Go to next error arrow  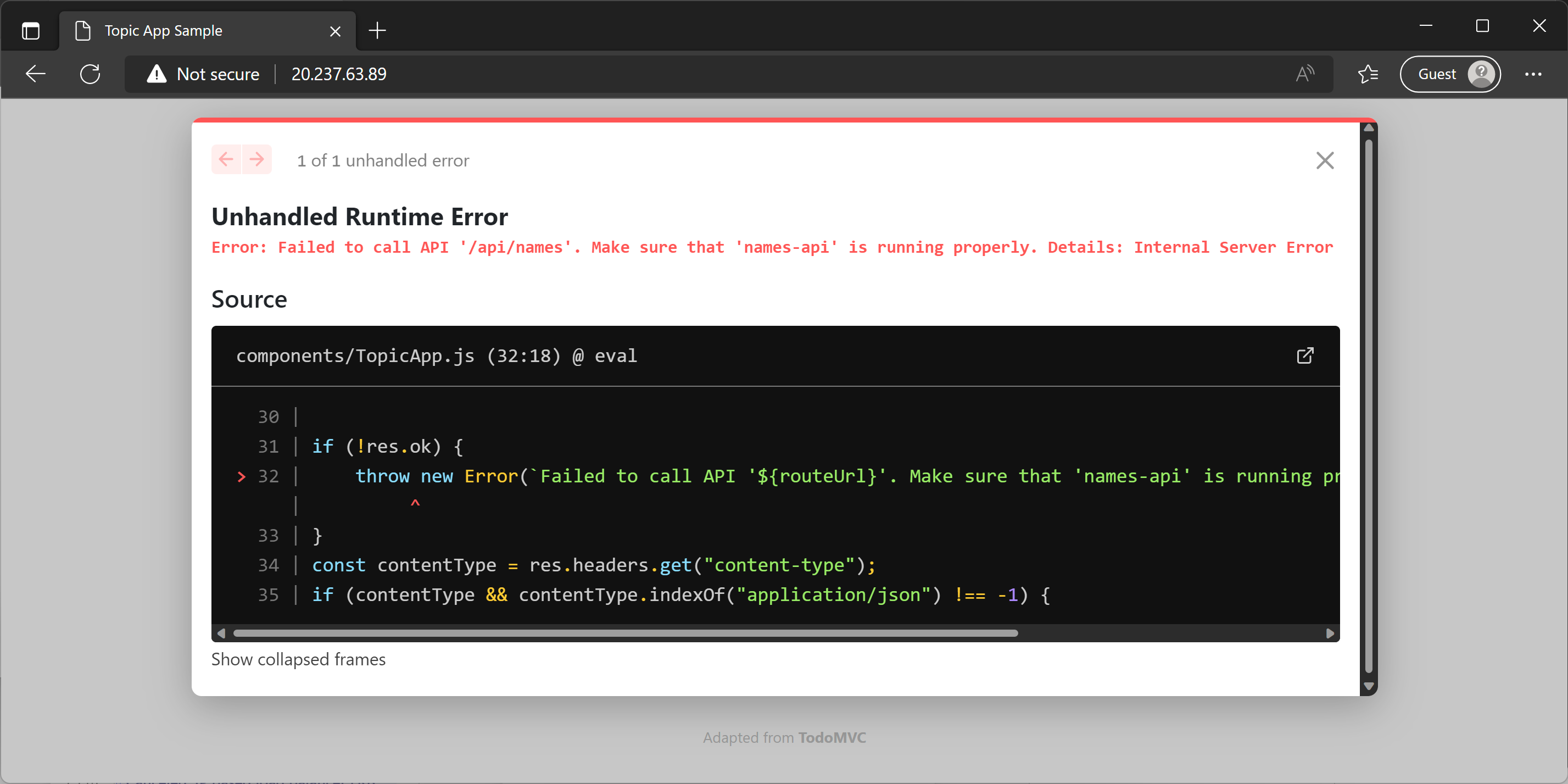click(257, 159)
